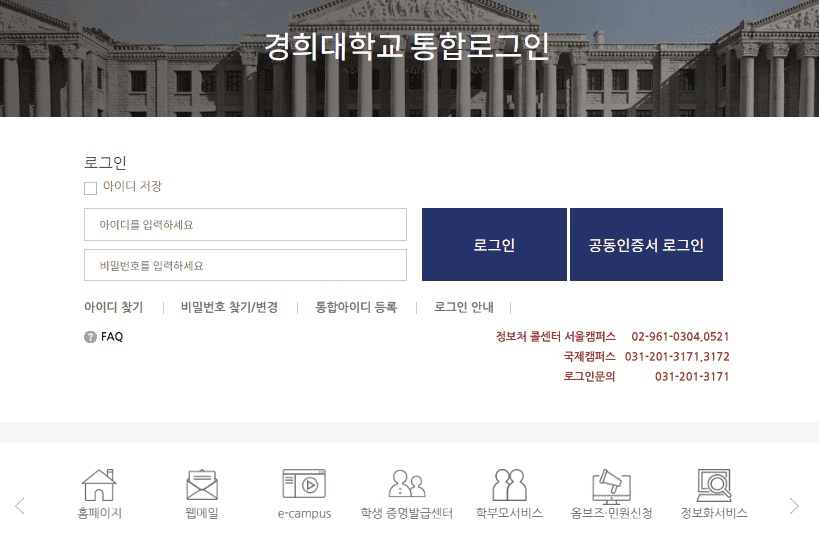Click the 로그인 section heading
Viewport: 819px width, 550px height.
pyautogui.click(x=105, y=162)
